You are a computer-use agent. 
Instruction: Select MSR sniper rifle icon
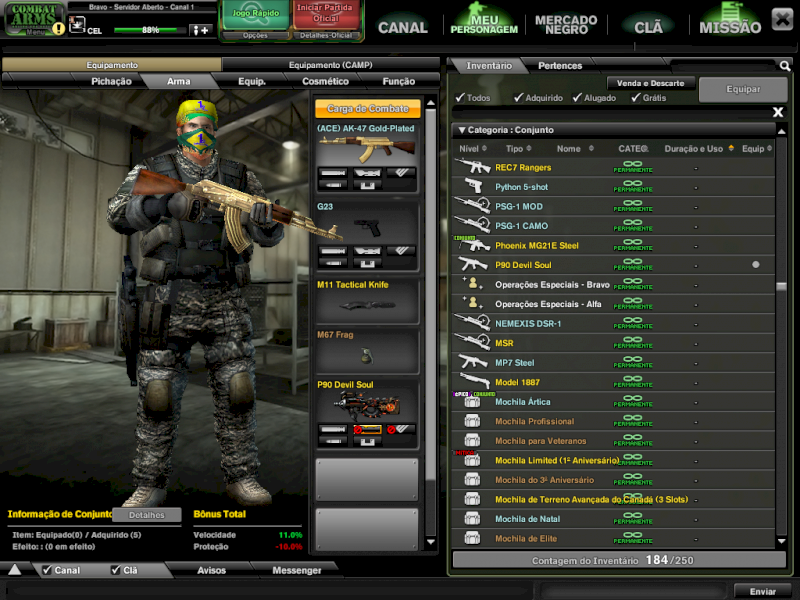(x=473, y=342)
